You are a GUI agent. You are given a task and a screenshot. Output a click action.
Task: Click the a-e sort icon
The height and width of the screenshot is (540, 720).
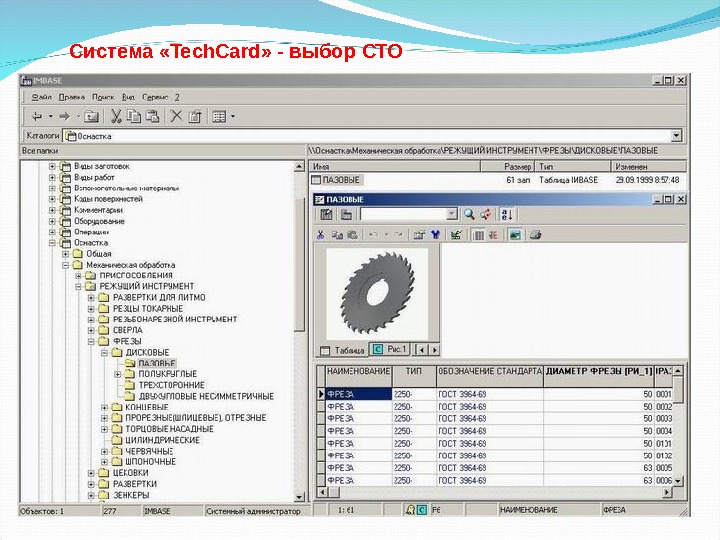tap(507, 214)
